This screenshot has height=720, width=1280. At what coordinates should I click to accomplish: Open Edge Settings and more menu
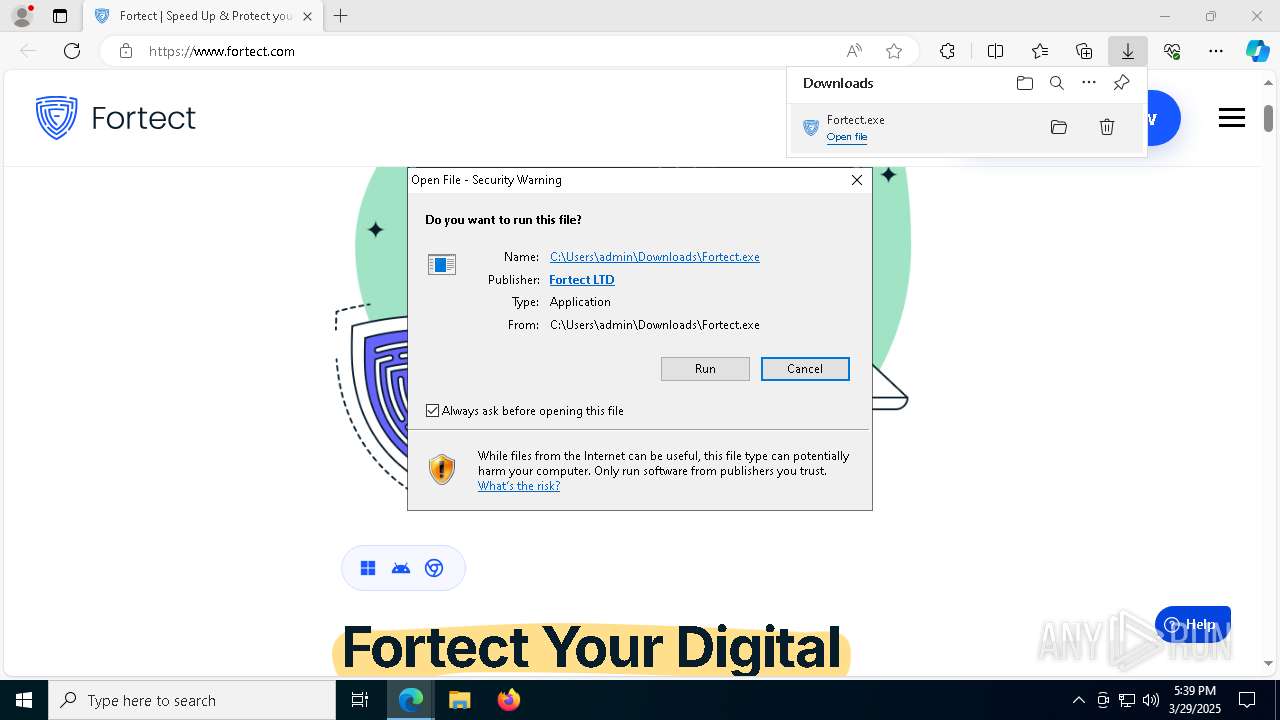(x=1216, y=51)
